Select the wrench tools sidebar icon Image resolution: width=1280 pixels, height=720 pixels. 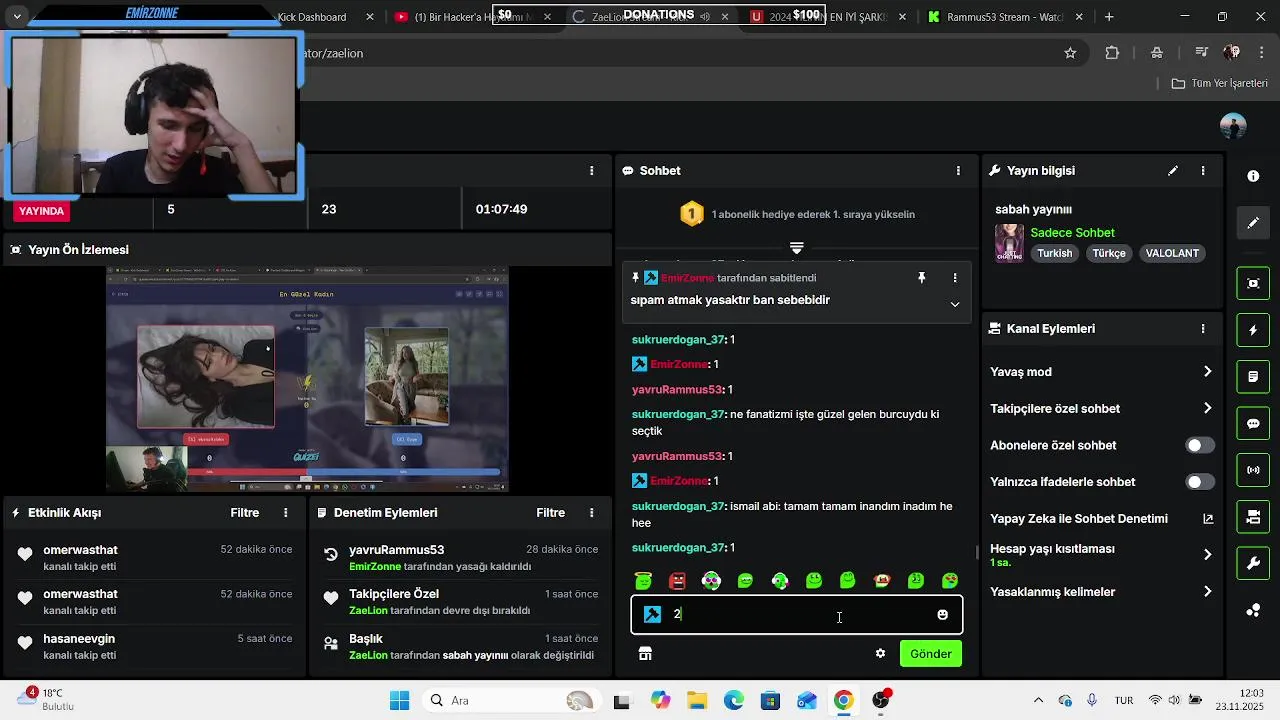1253,564
